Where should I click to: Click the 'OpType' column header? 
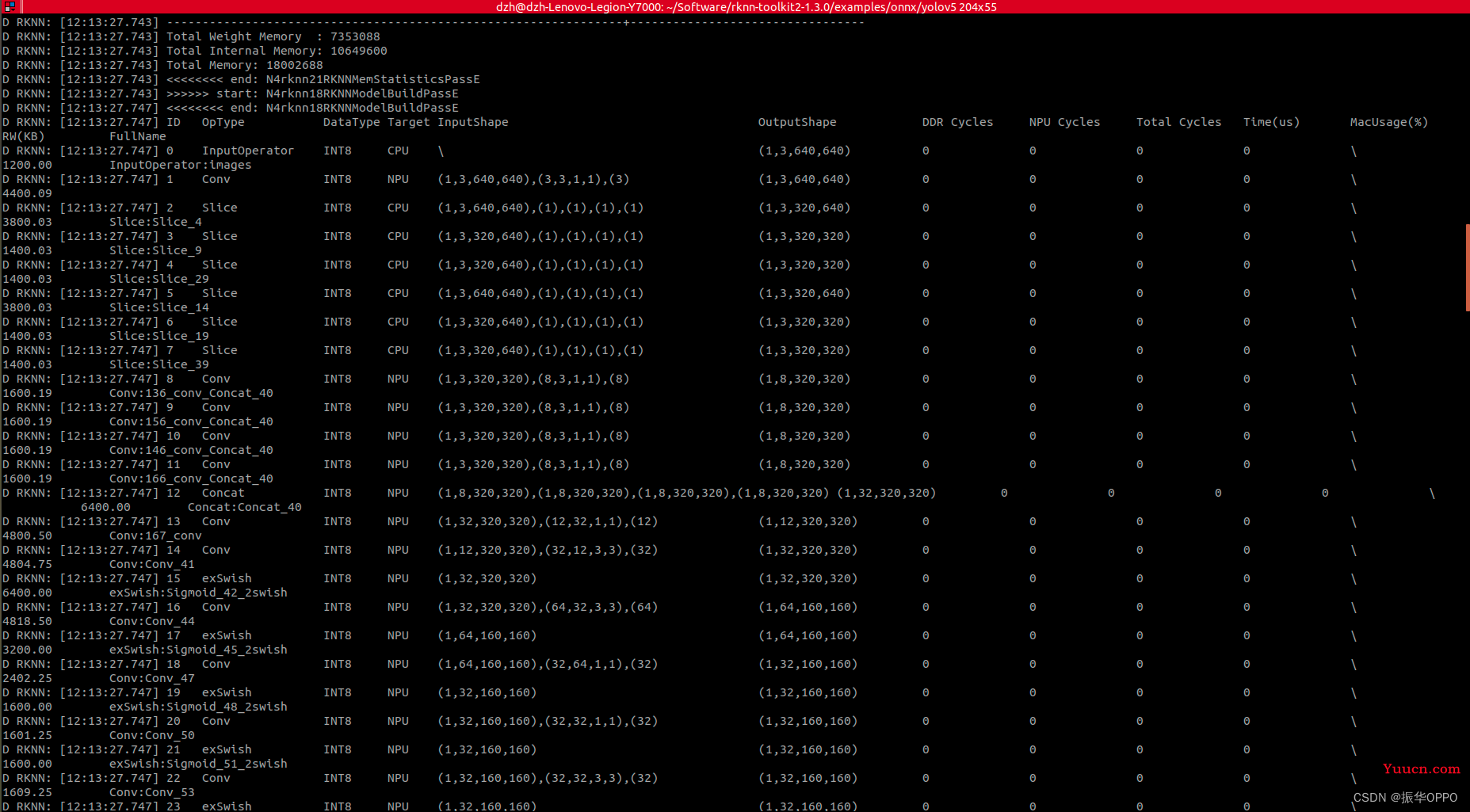coord(223,122)
